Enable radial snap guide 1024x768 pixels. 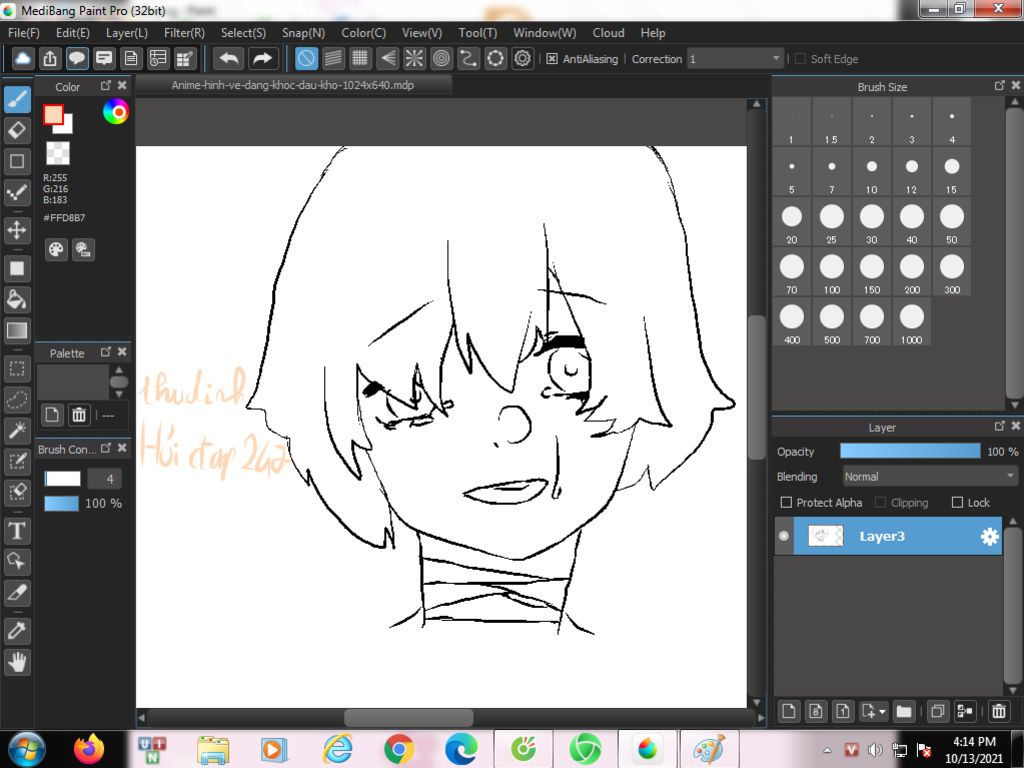414,59
